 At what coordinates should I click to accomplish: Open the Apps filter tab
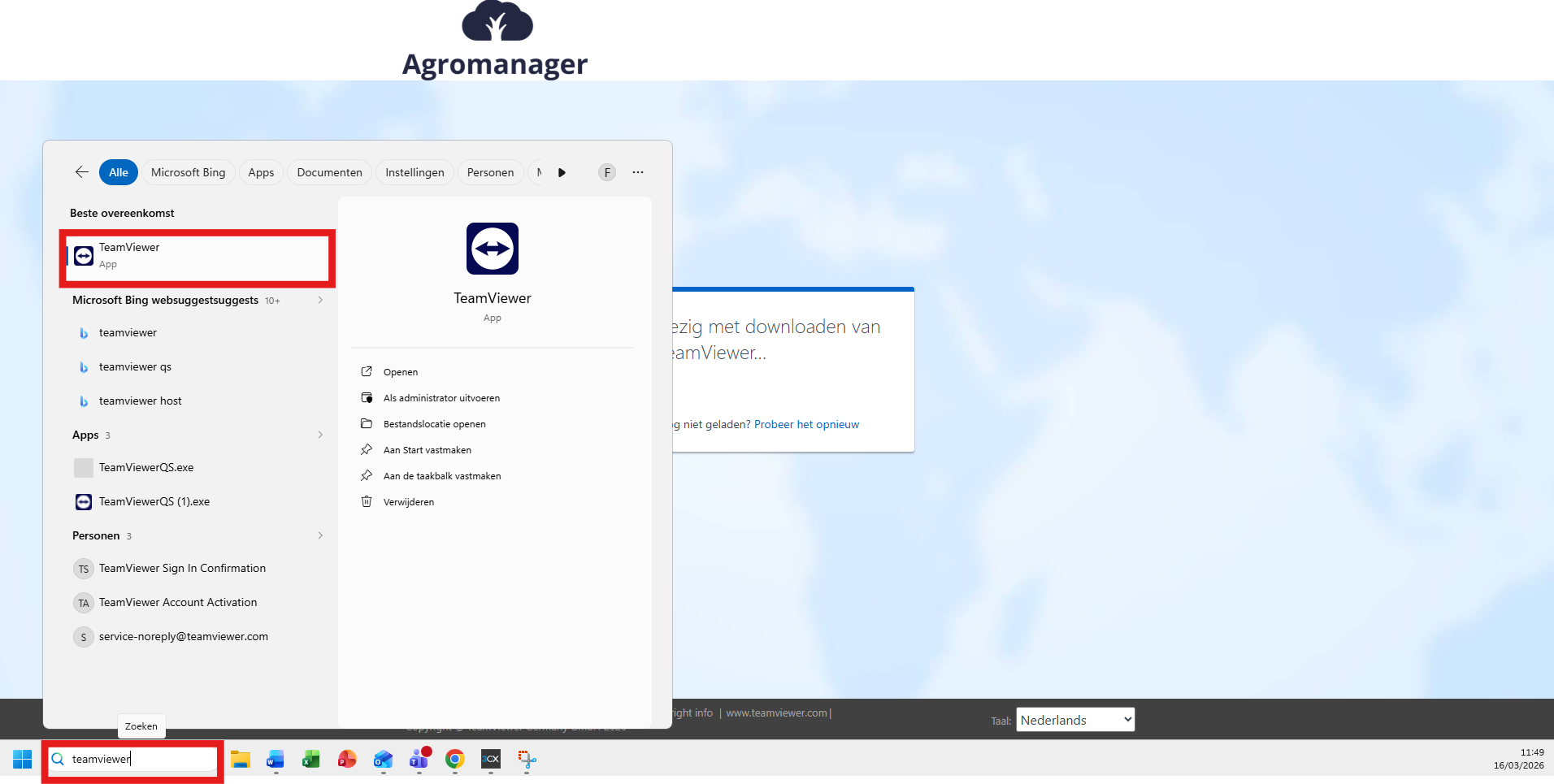[x=261, y=172]
